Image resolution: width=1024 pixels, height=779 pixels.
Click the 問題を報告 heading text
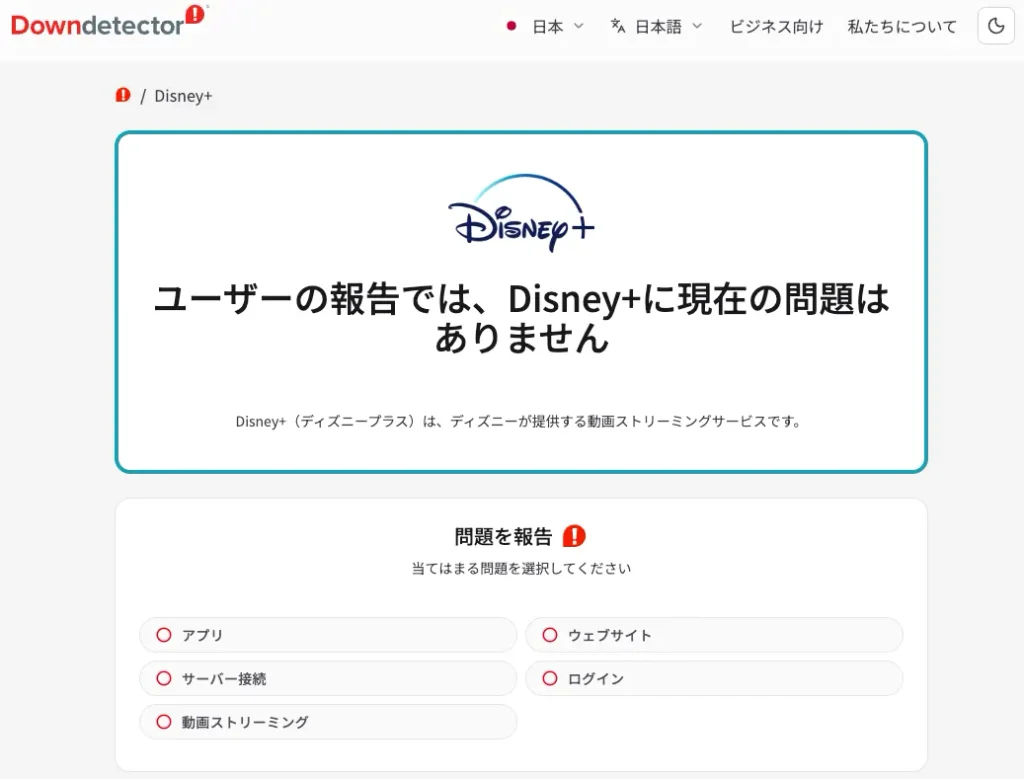pyautogui.click(x=504, y=537)
